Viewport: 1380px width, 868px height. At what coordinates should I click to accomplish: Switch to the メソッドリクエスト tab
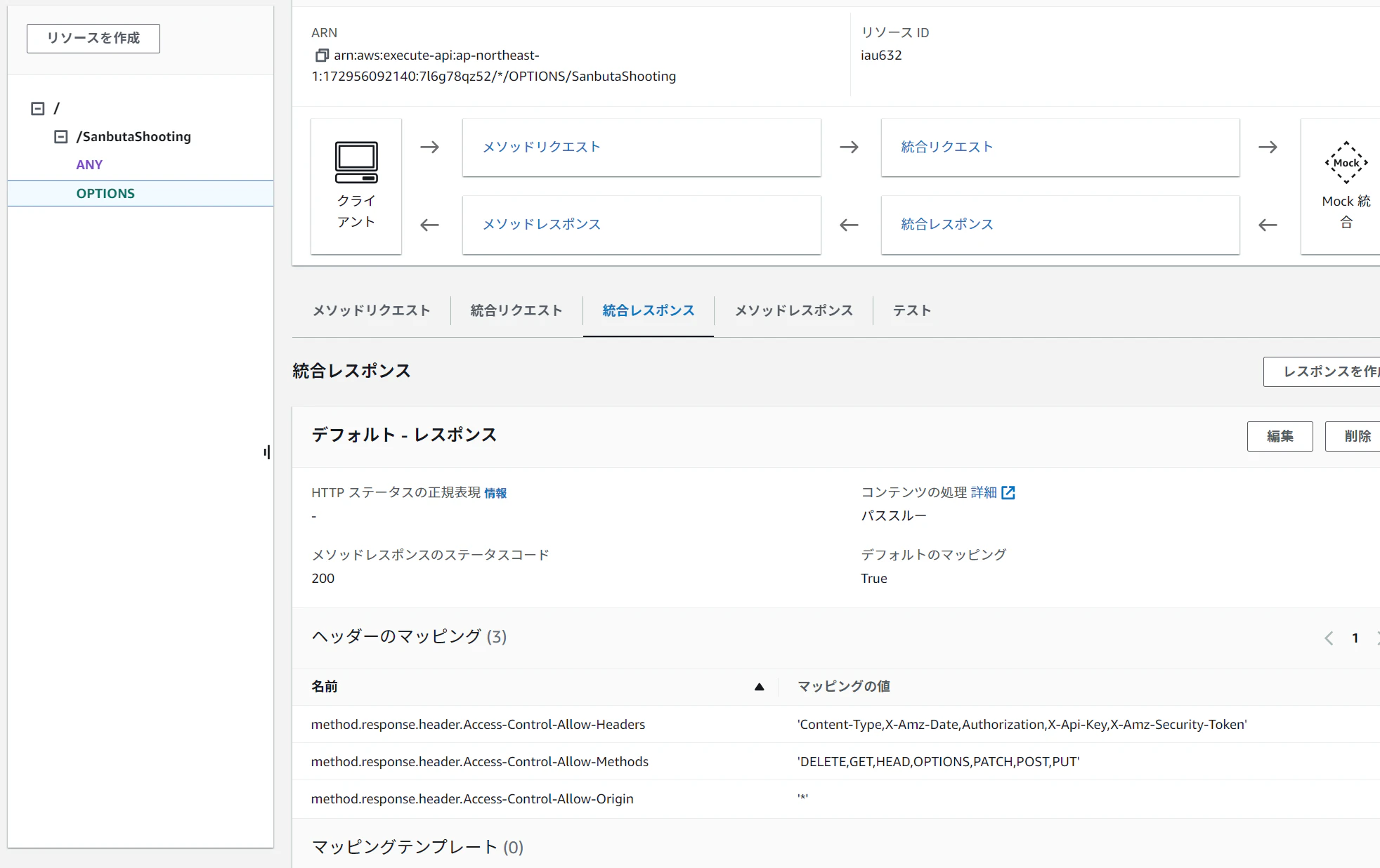[x=371, y=310]
